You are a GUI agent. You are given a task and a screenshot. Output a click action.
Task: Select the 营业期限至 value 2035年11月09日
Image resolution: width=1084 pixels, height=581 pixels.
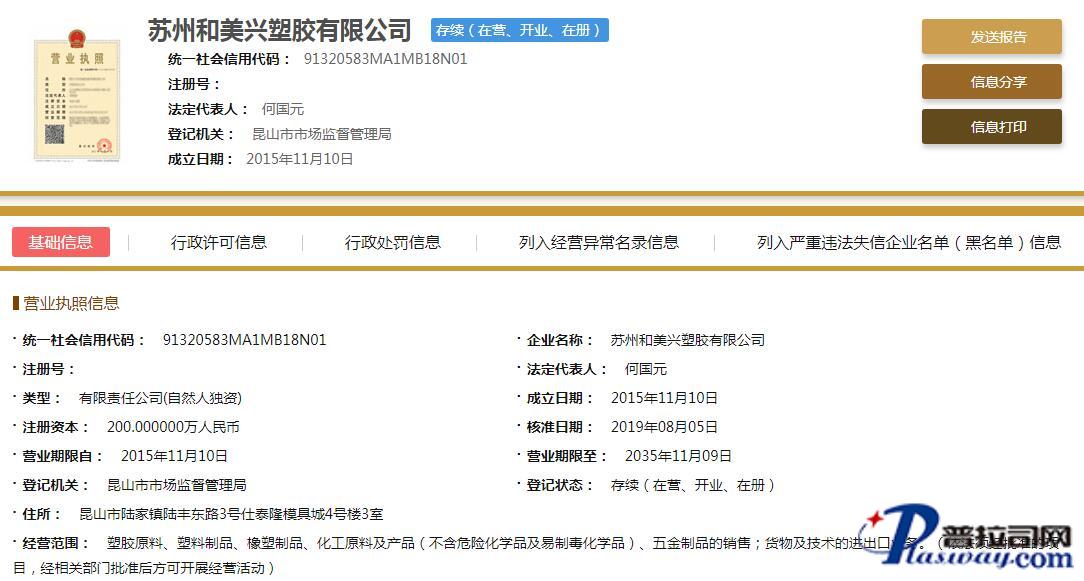(x=678, y=456)
